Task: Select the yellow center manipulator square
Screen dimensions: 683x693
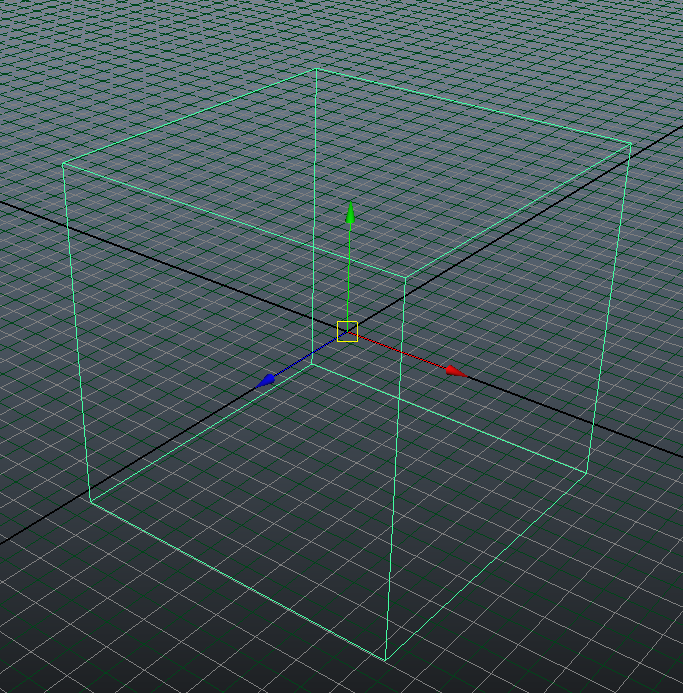Action: (x=347, y=331)
